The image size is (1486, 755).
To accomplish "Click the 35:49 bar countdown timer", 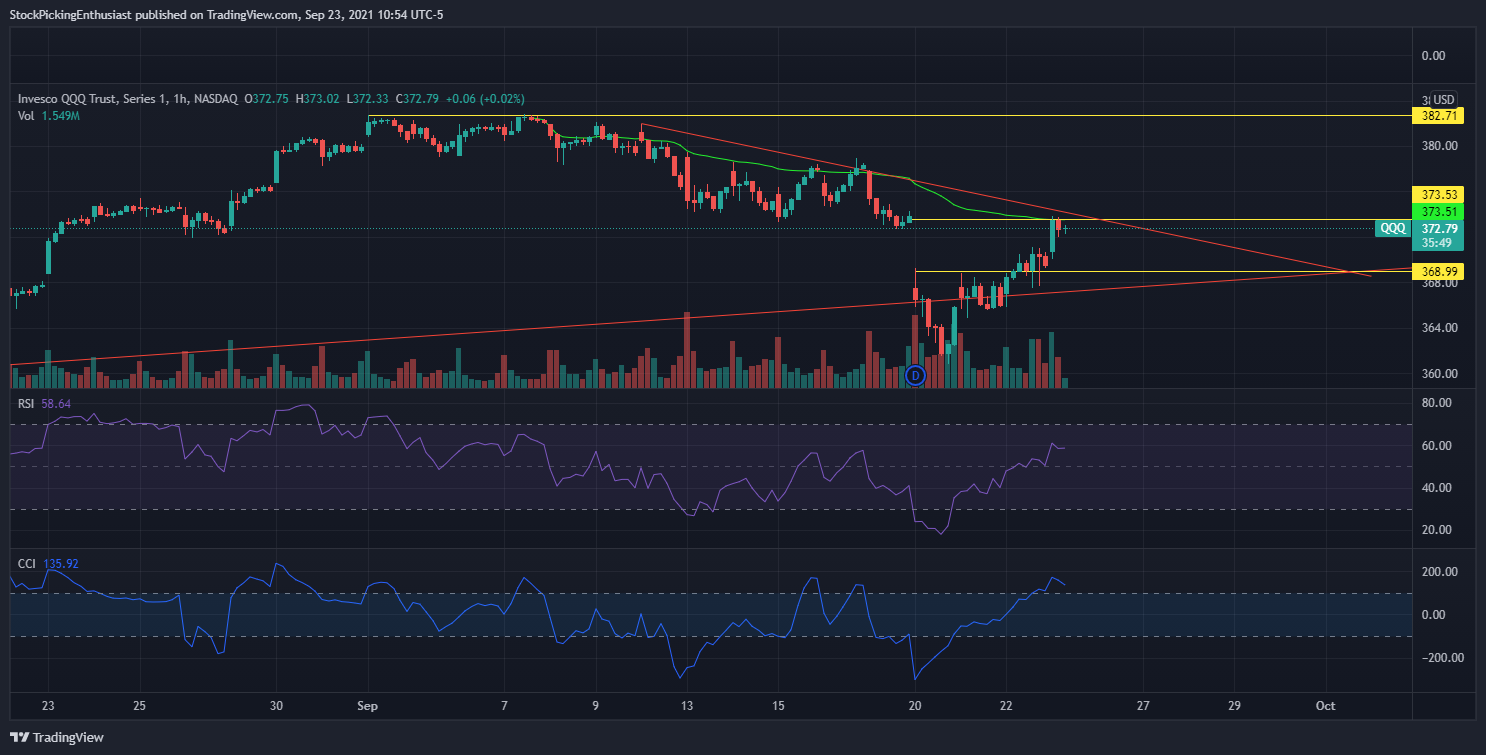I will tap(1437, 242).
